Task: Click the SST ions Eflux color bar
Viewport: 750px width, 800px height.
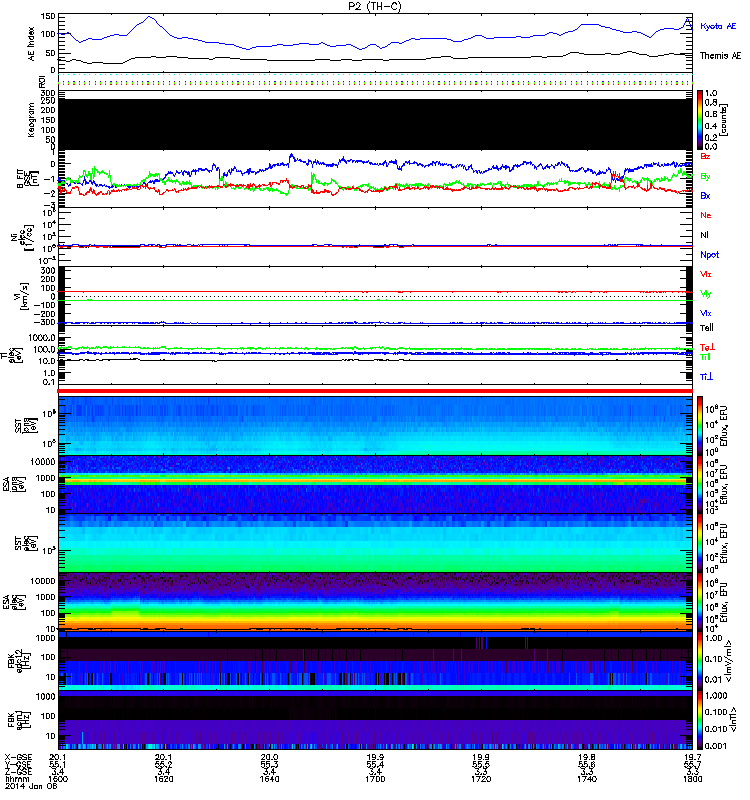Action: point(700,425)
